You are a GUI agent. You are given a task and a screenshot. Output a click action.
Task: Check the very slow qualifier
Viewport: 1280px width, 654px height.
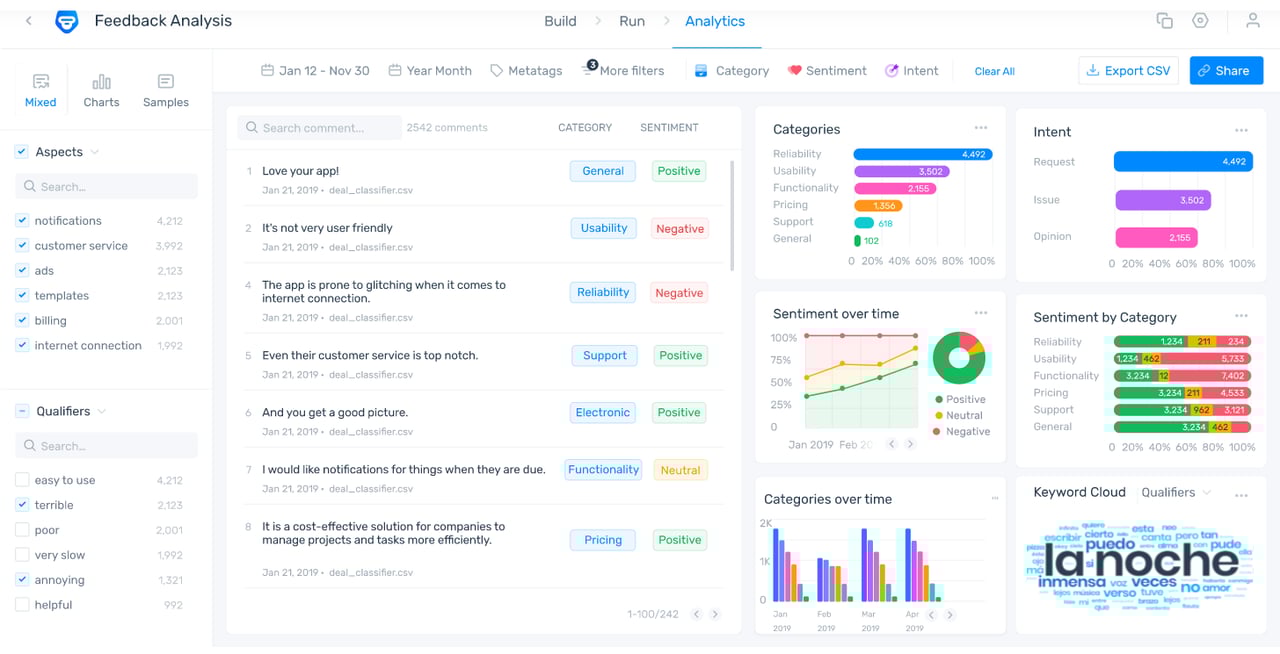tap(22, 555)
